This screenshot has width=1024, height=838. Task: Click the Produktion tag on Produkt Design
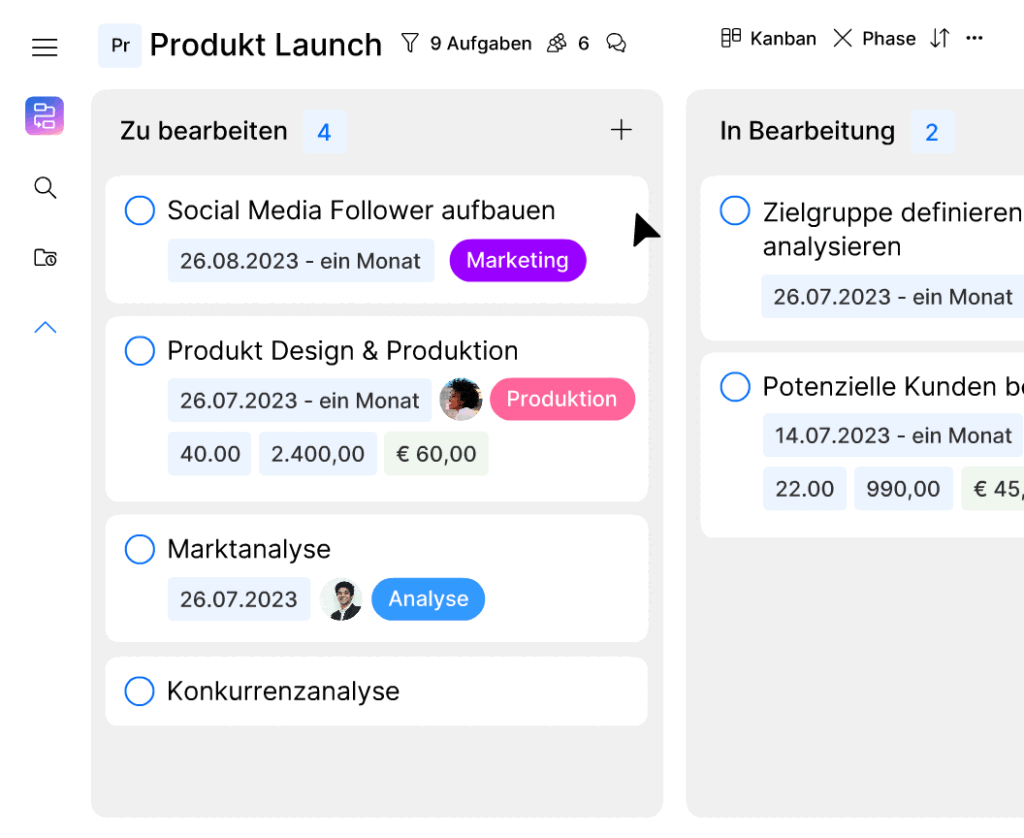click(561, 399)
